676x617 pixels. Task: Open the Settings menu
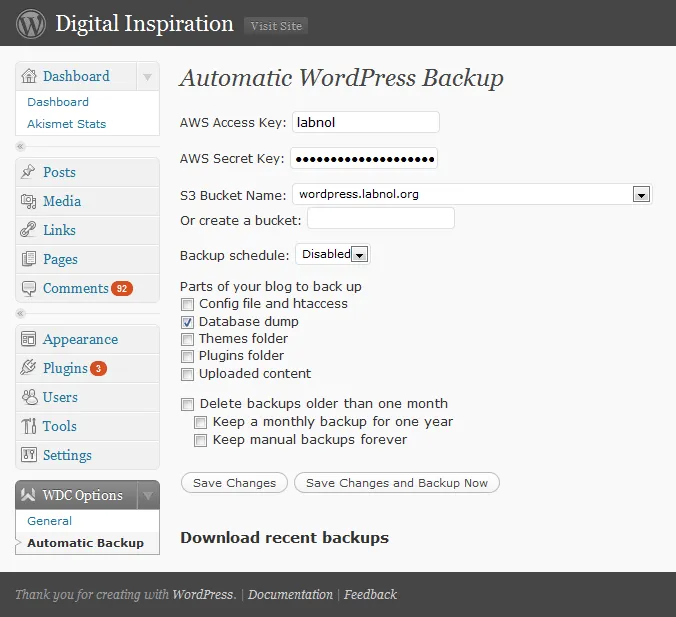67,455
